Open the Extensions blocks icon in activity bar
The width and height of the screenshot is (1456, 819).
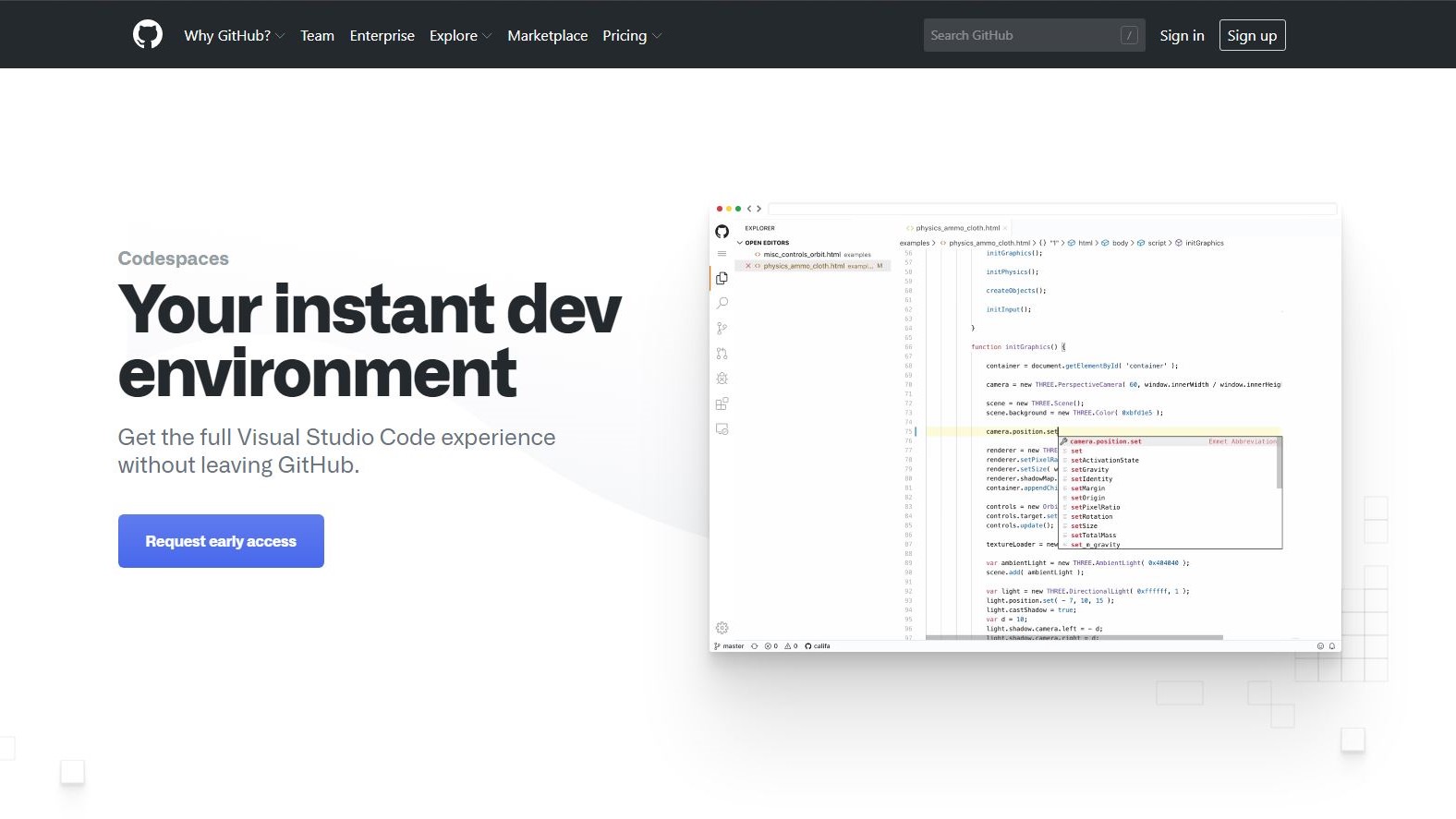[722, 403]
